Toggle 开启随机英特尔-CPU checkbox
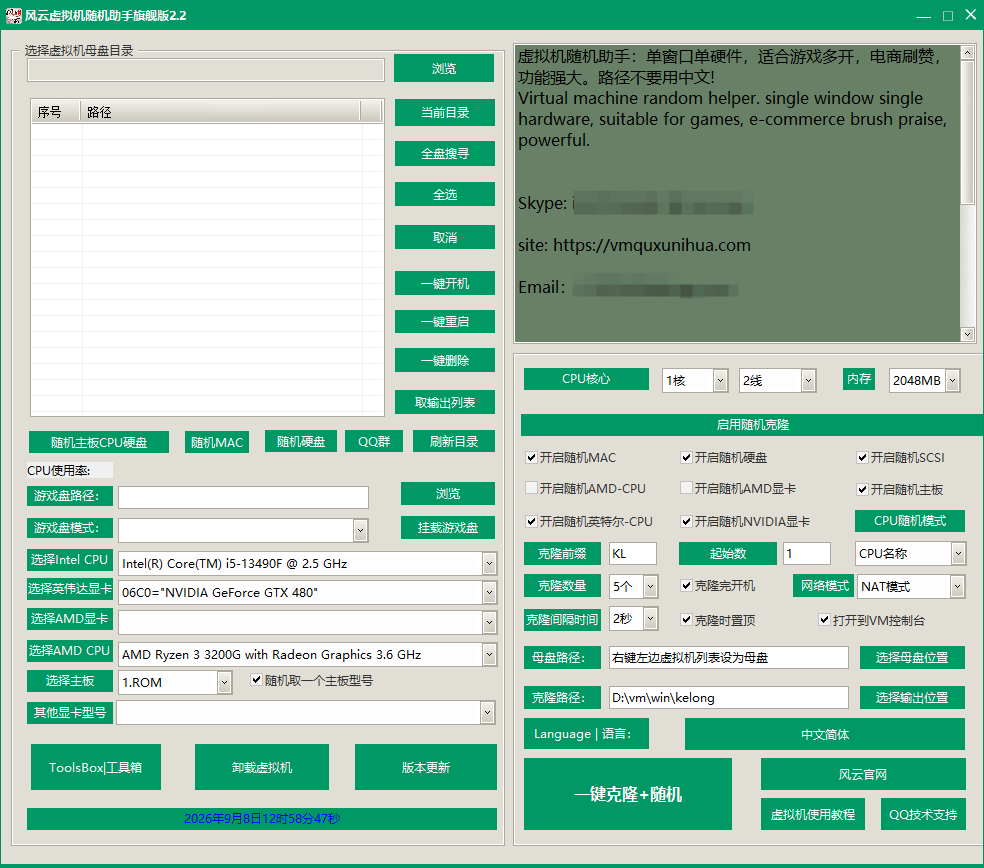Viewport: 984px width, 868px height. click(531, 521)
